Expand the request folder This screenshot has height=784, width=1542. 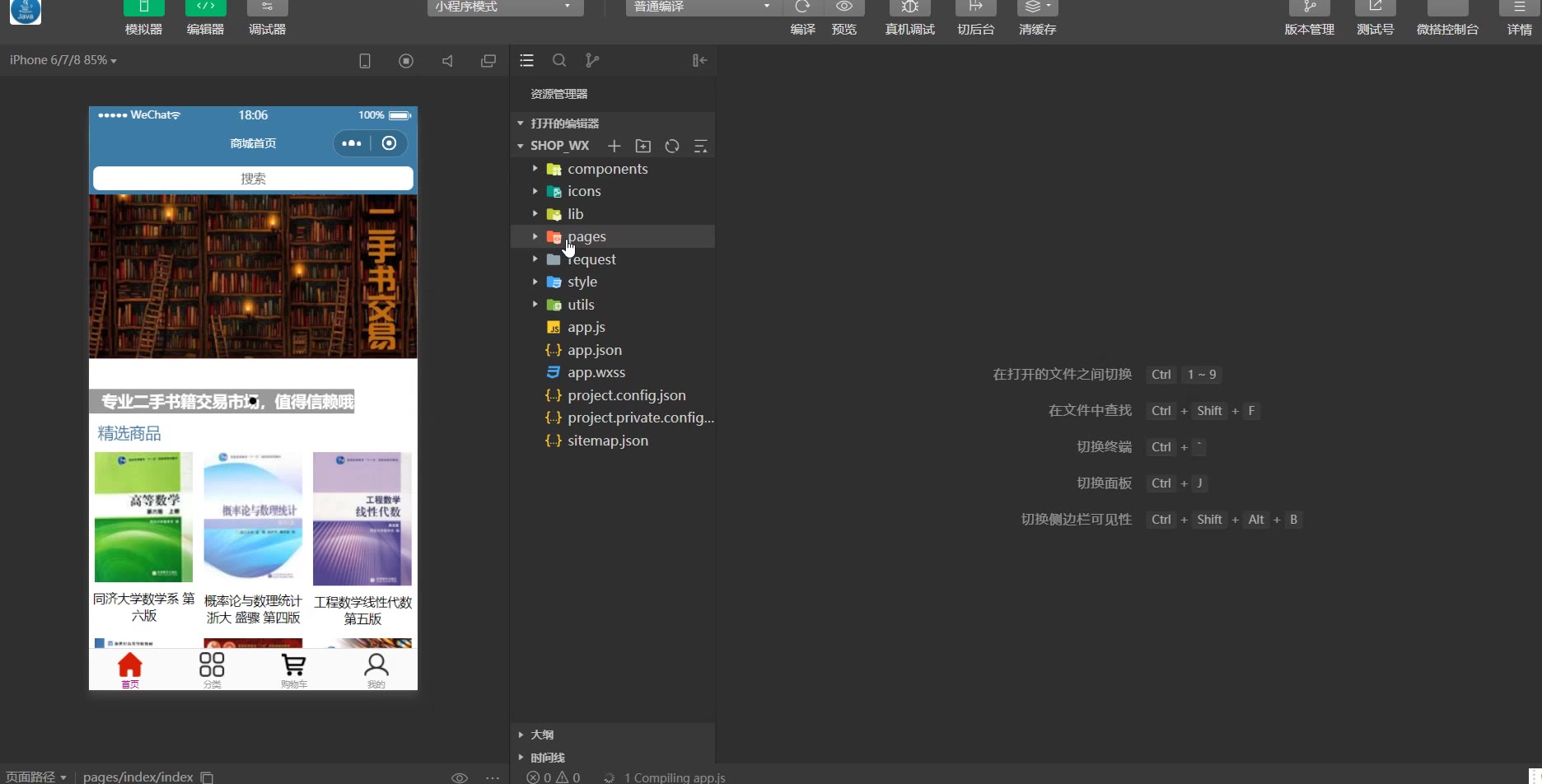click(x=613, y=259)
